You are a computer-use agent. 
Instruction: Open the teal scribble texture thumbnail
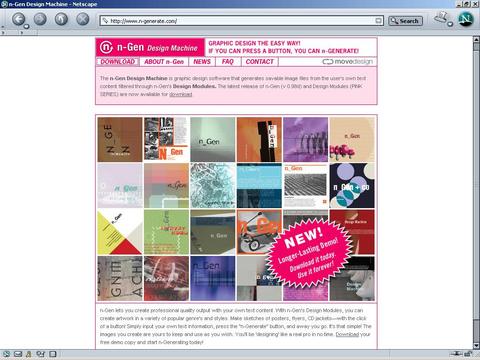pyautogui.click(x=213, y=186)
